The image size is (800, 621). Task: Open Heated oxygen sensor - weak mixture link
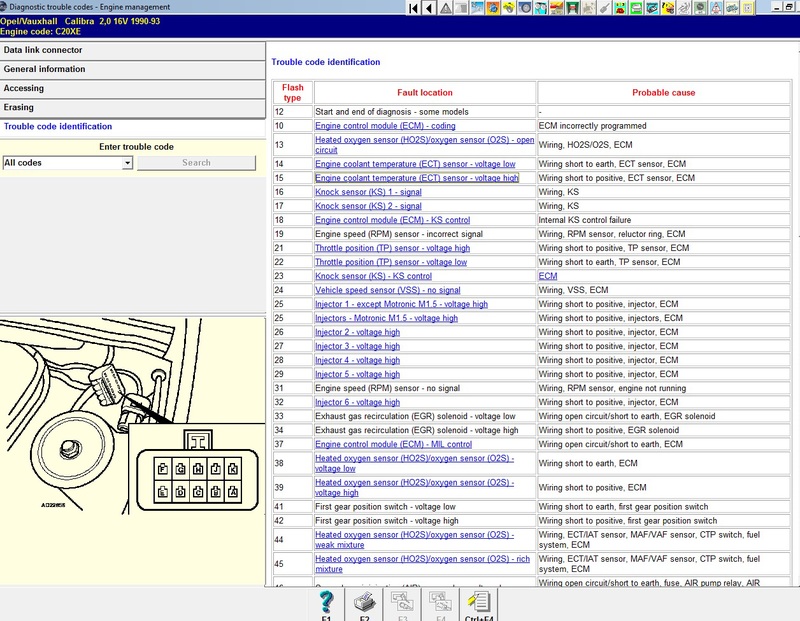(x=414, y=540)
